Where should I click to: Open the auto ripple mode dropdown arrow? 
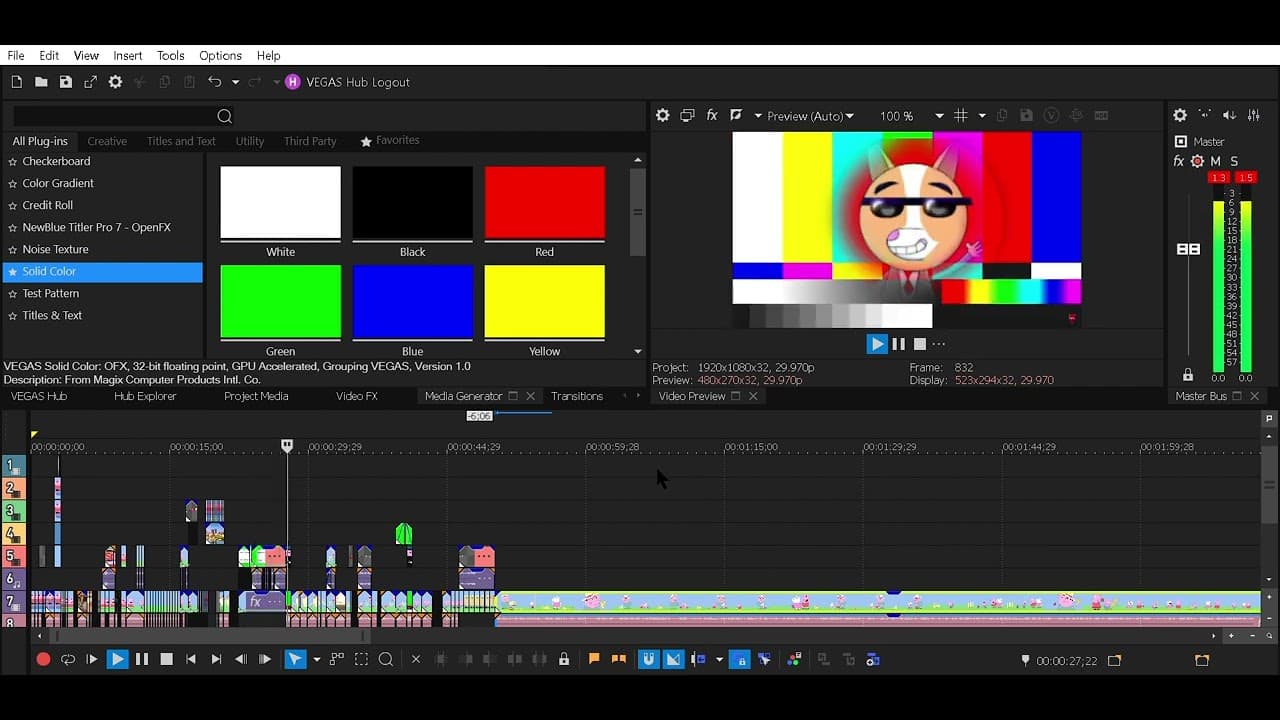pos(719,659)
